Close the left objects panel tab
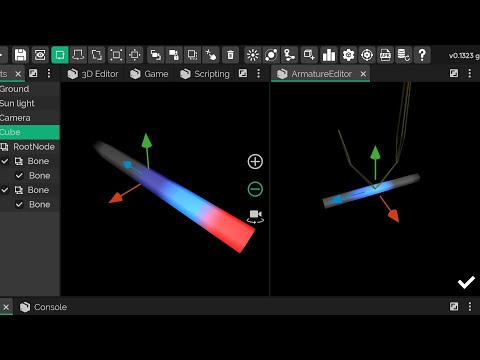 point(18,74)
